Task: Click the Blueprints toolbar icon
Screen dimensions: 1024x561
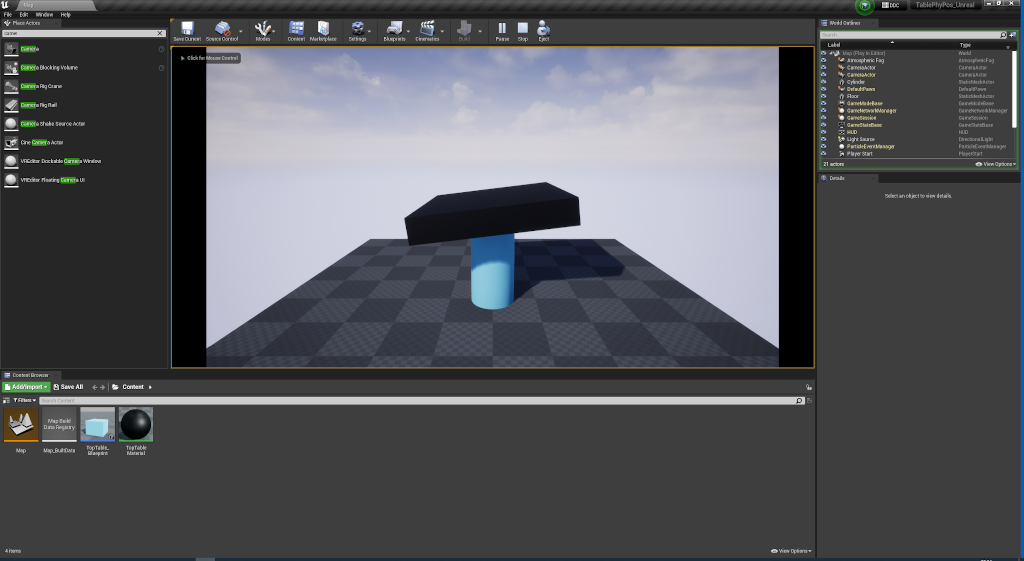Action: (394, 31)
